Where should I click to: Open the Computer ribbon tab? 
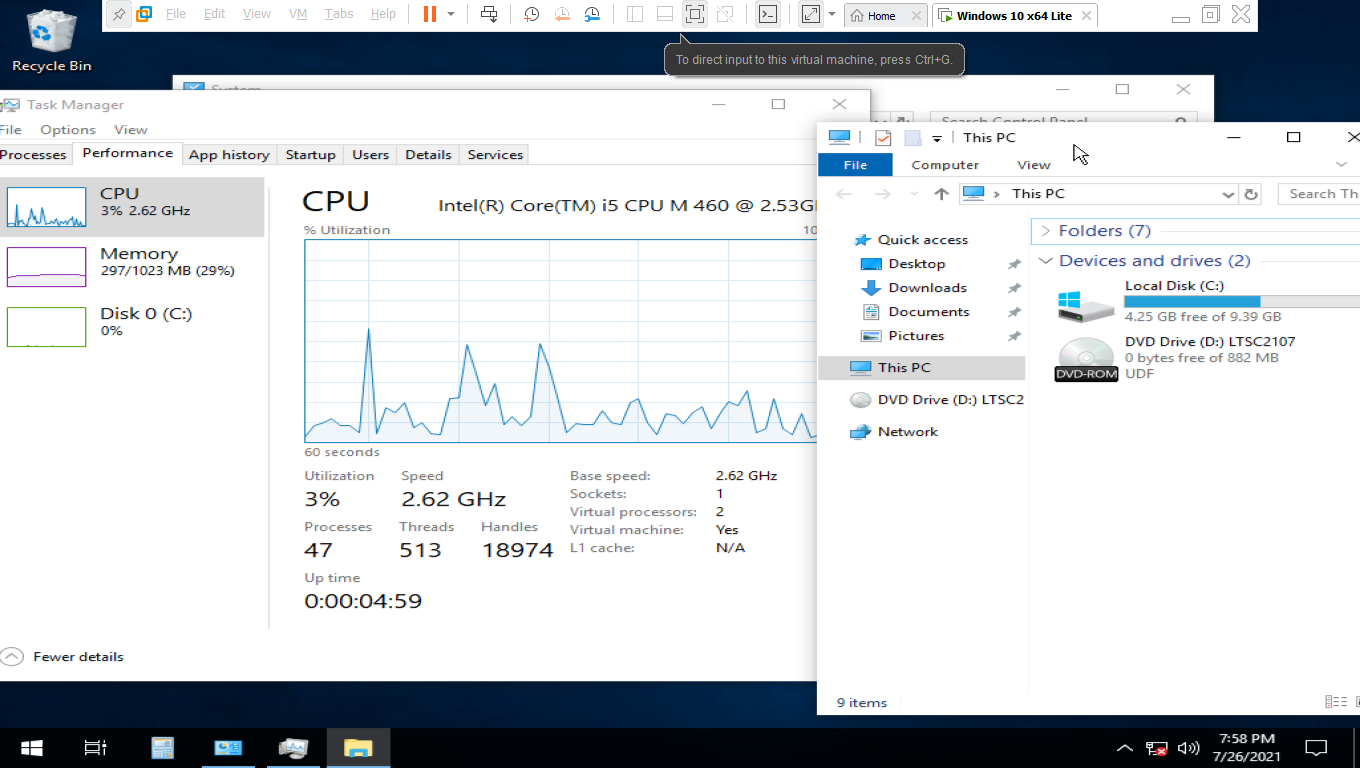(945, 165)
